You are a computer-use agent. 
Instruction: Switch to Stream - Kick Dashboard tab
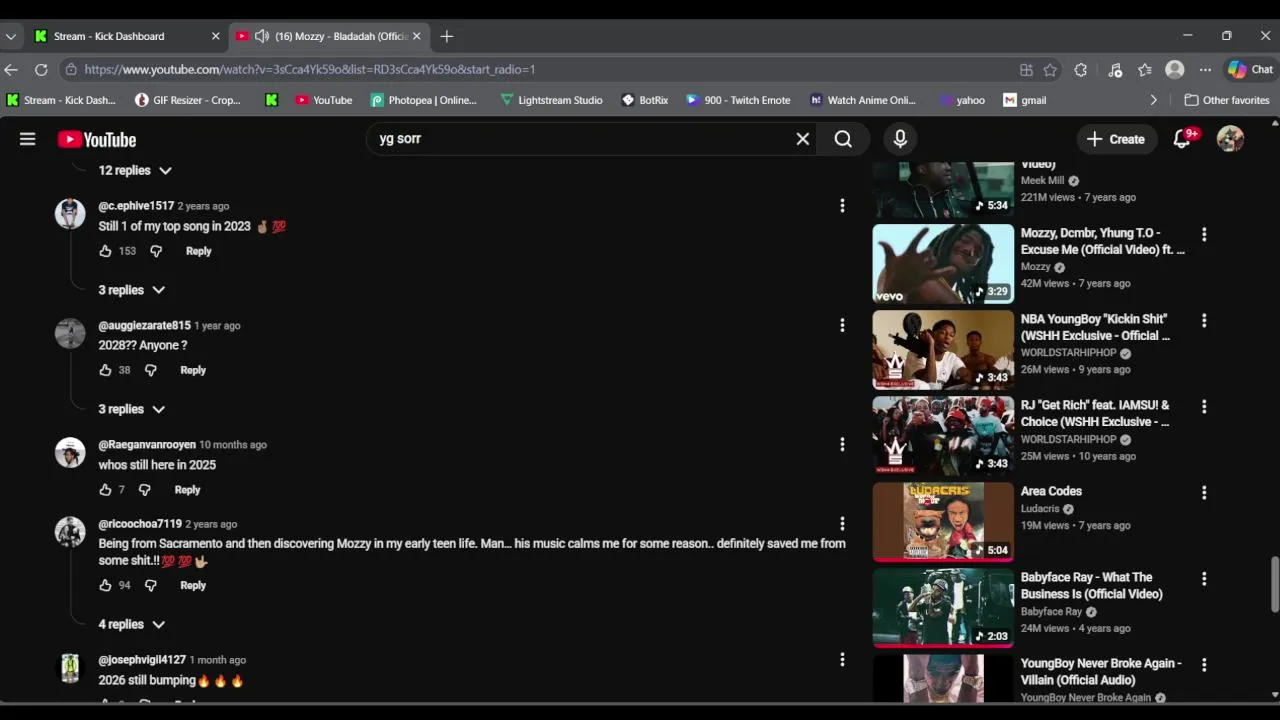click(123, 36)
